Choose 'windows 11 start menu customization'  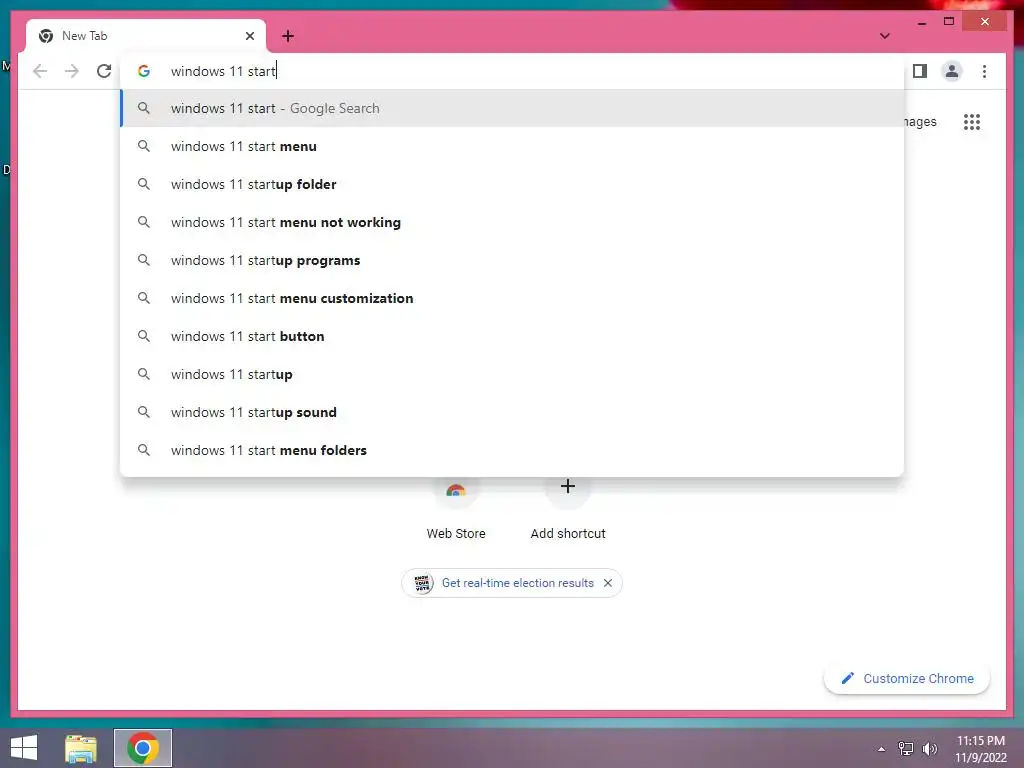pos(512,298)
